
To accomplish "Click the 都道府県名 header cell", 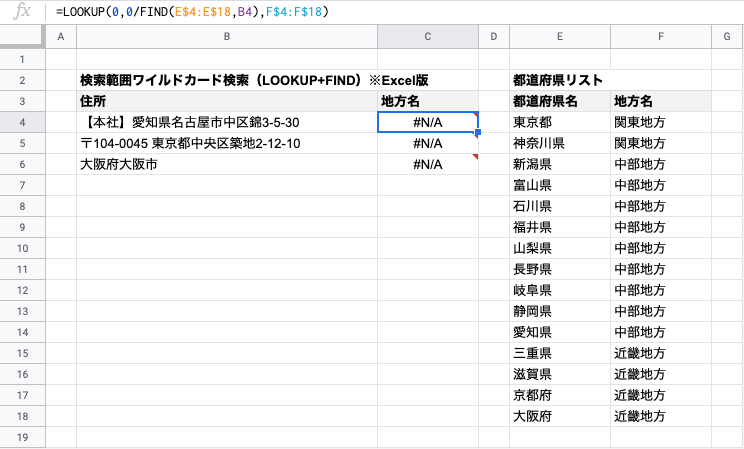I will (560, 101).
